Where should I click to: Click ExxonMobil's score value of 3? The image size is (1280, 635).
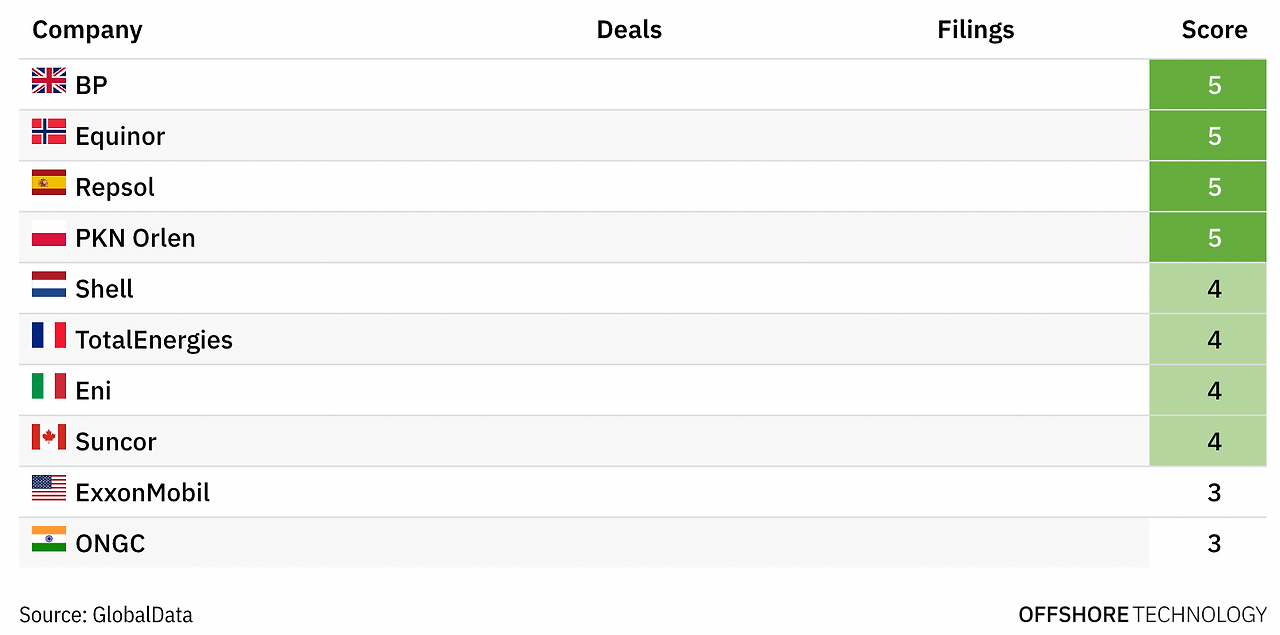point(1214,493)
